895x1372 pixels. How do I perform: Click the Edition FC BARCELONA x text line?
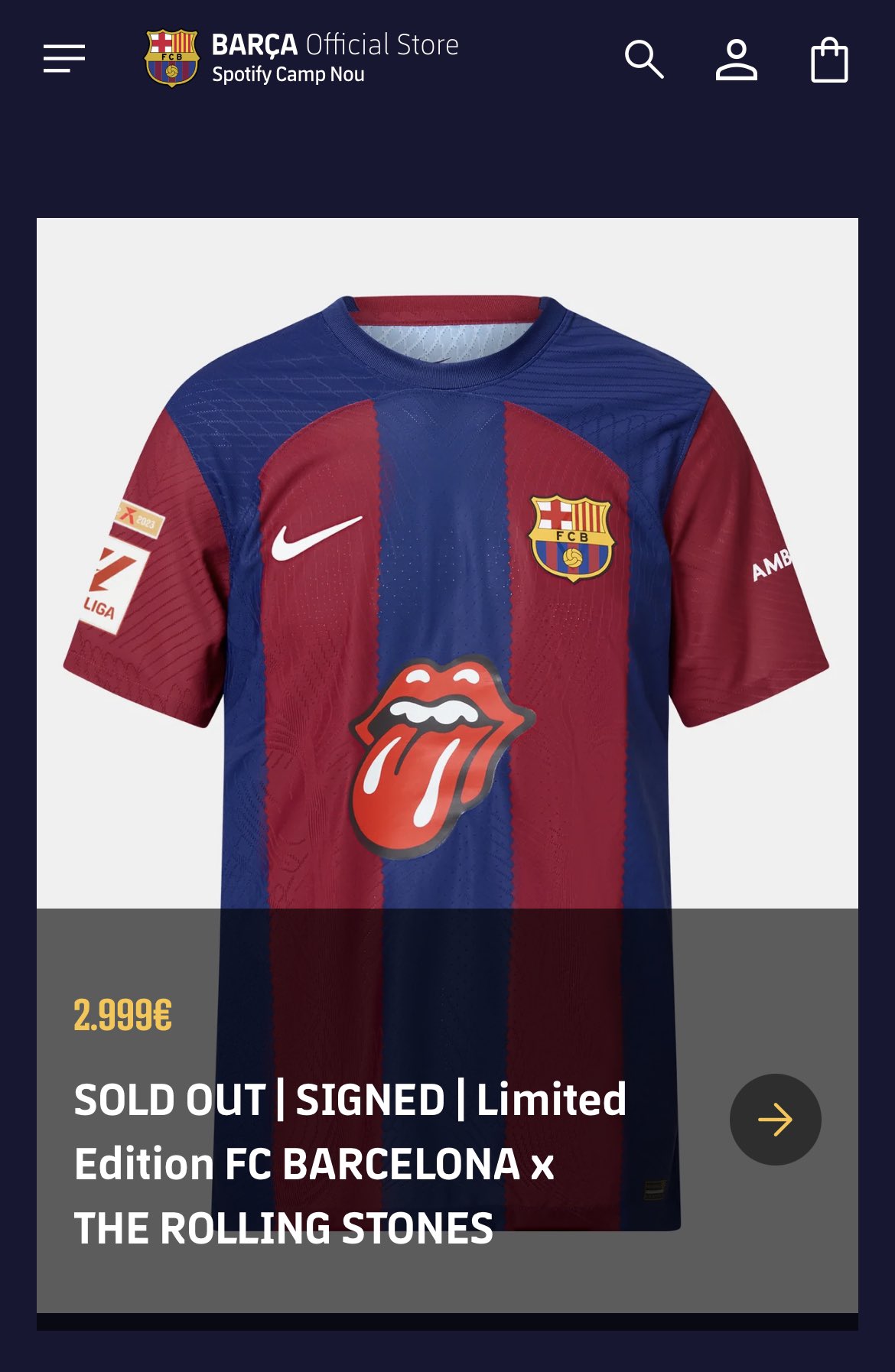pyautogui.click(x=314, y=1164)
